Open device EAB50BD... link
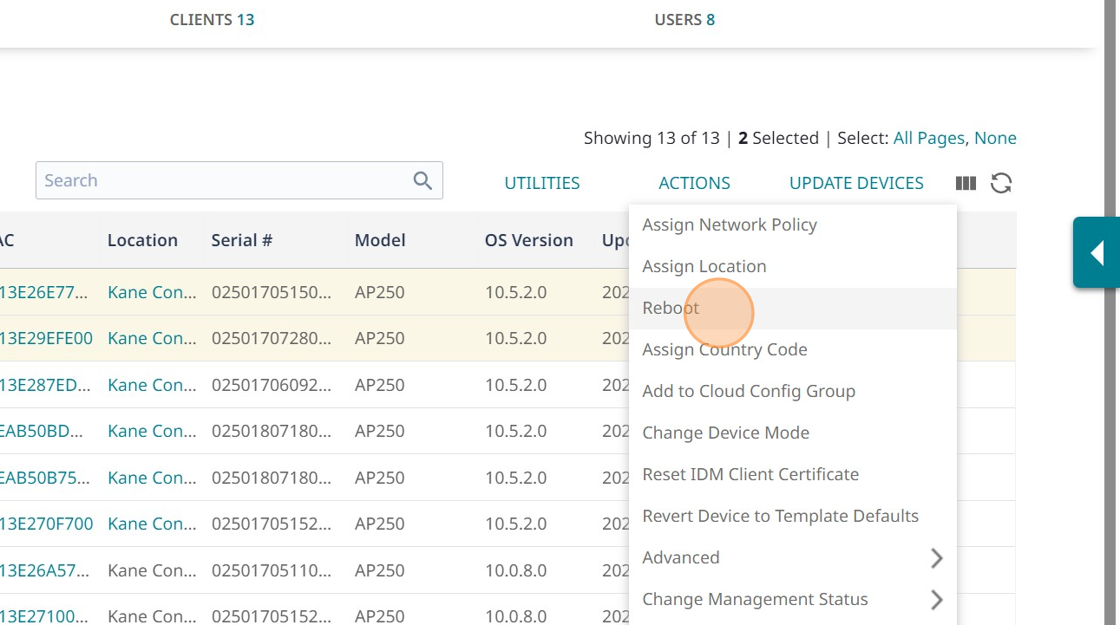The height and width of the screenshot is (625, 1120). (x=41, y=431)
